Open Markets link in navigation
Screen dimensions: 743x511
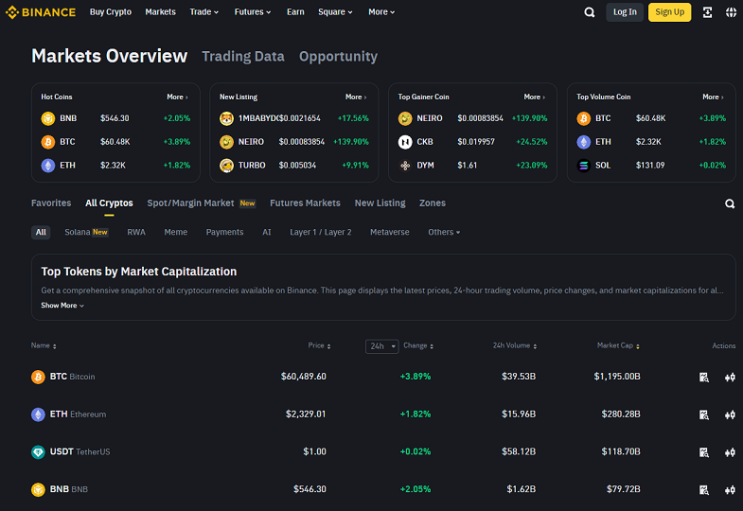160,12
